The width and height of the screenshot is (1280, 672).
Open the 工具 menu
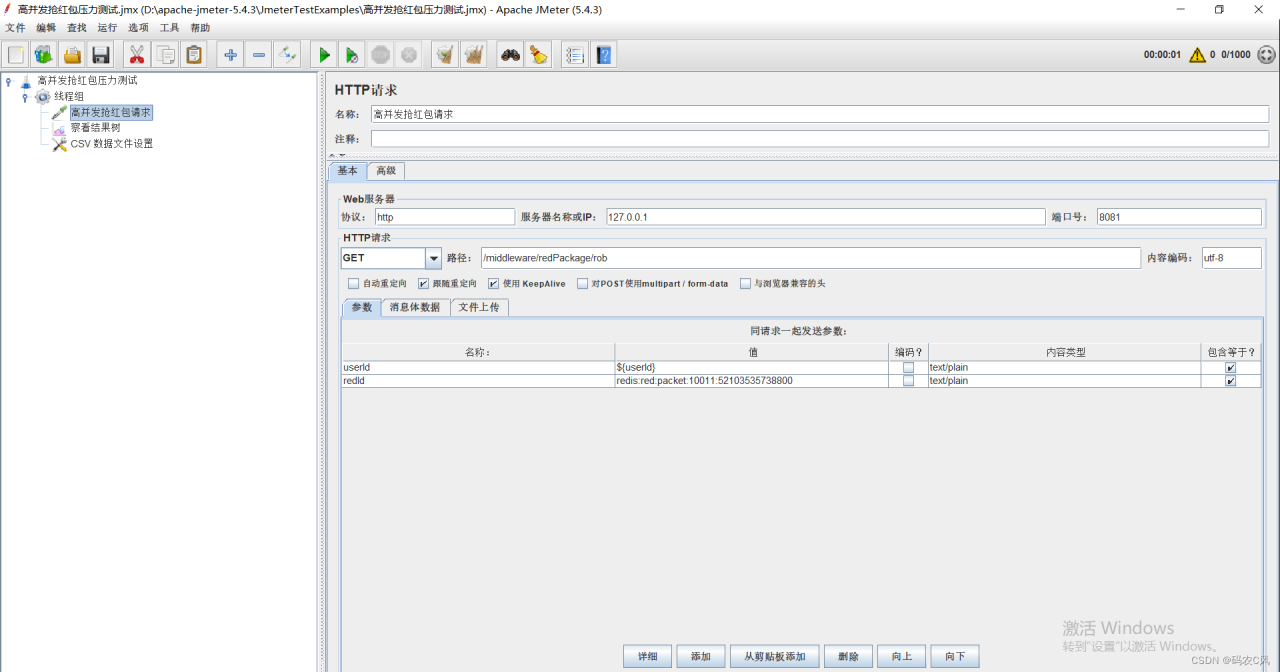[170, 28]
